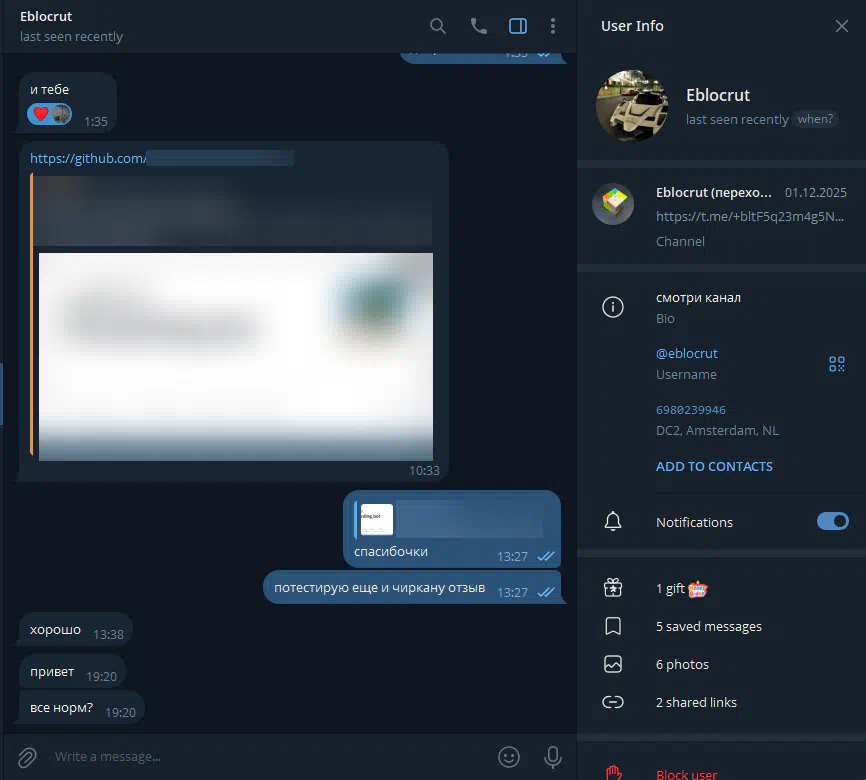View 5 saved messages
866x780 pixels.
[x=708, y=626]
